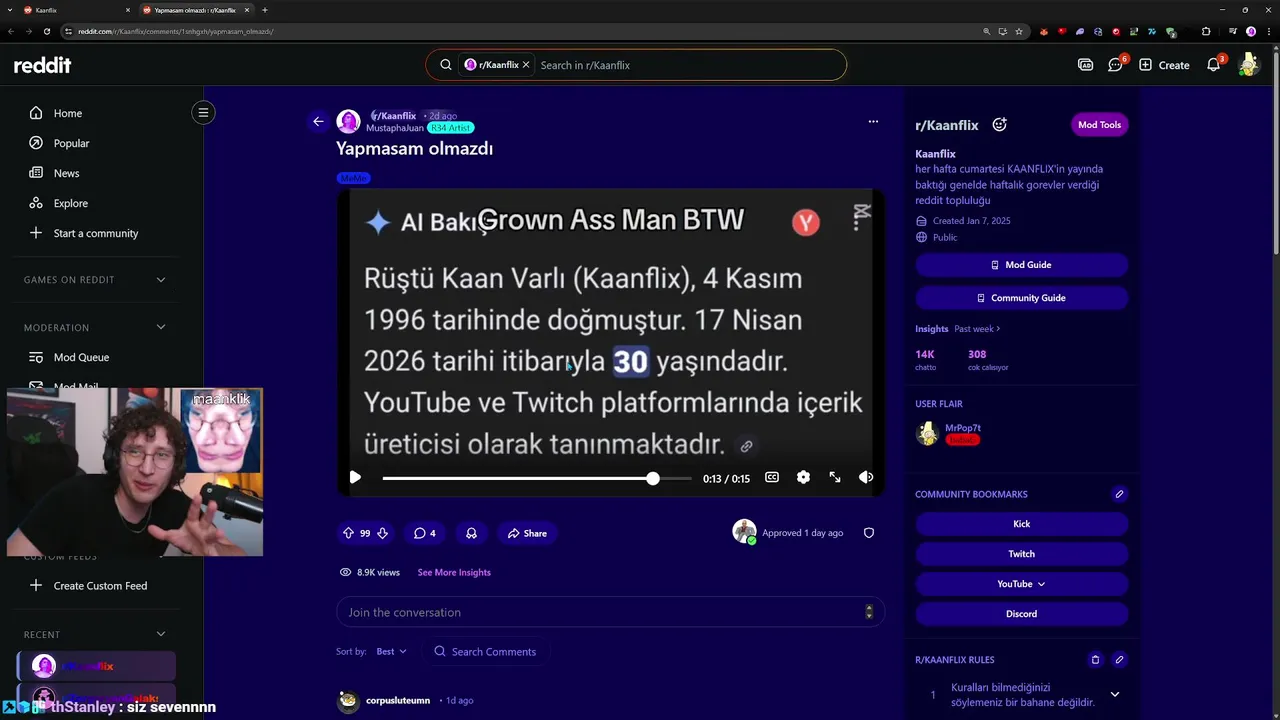
Task: Play the video
Action: click(355, 478)
